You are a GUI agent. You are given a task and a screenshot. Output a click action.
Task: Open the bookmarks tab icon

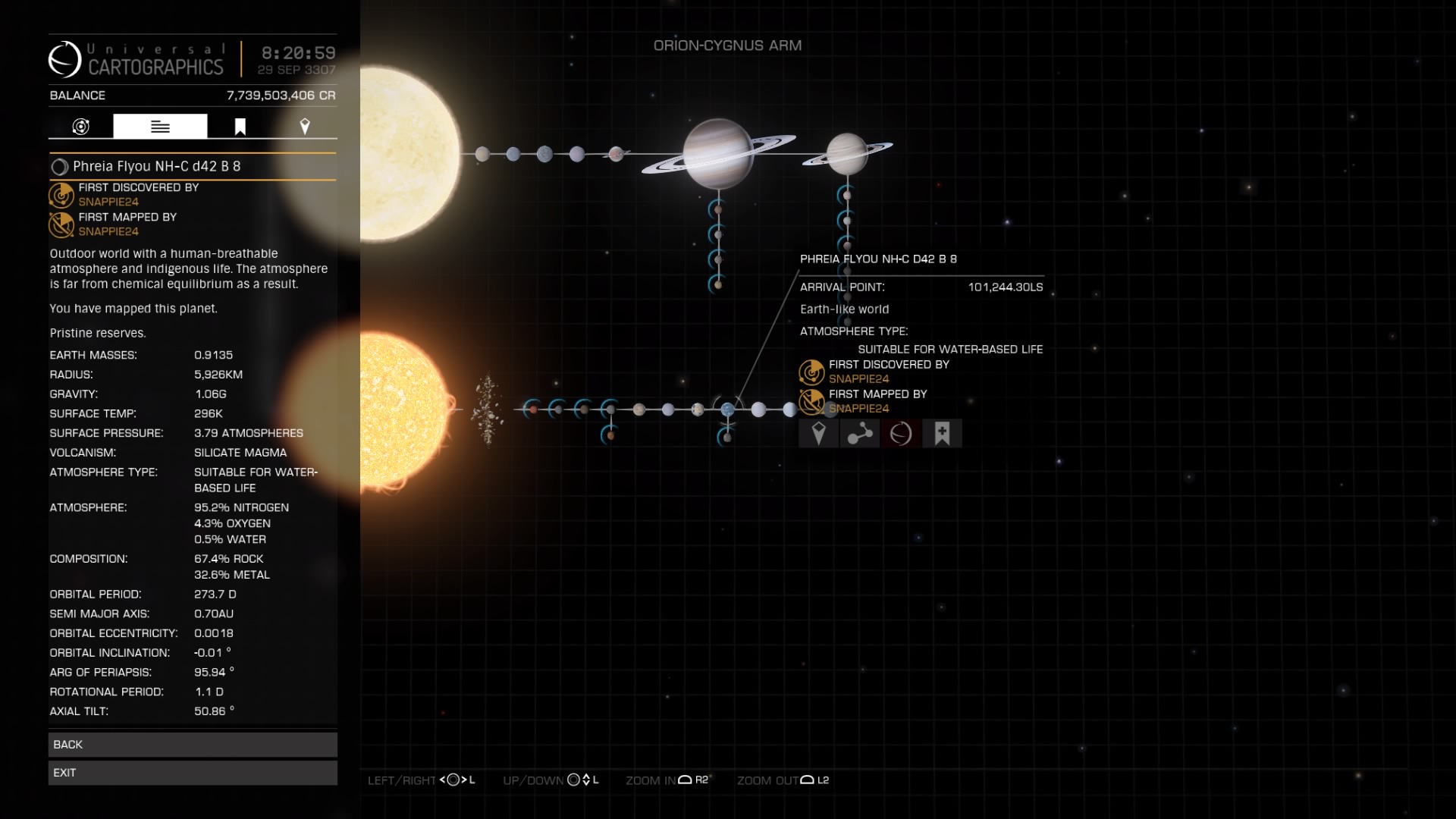click(x=240, y=127)
